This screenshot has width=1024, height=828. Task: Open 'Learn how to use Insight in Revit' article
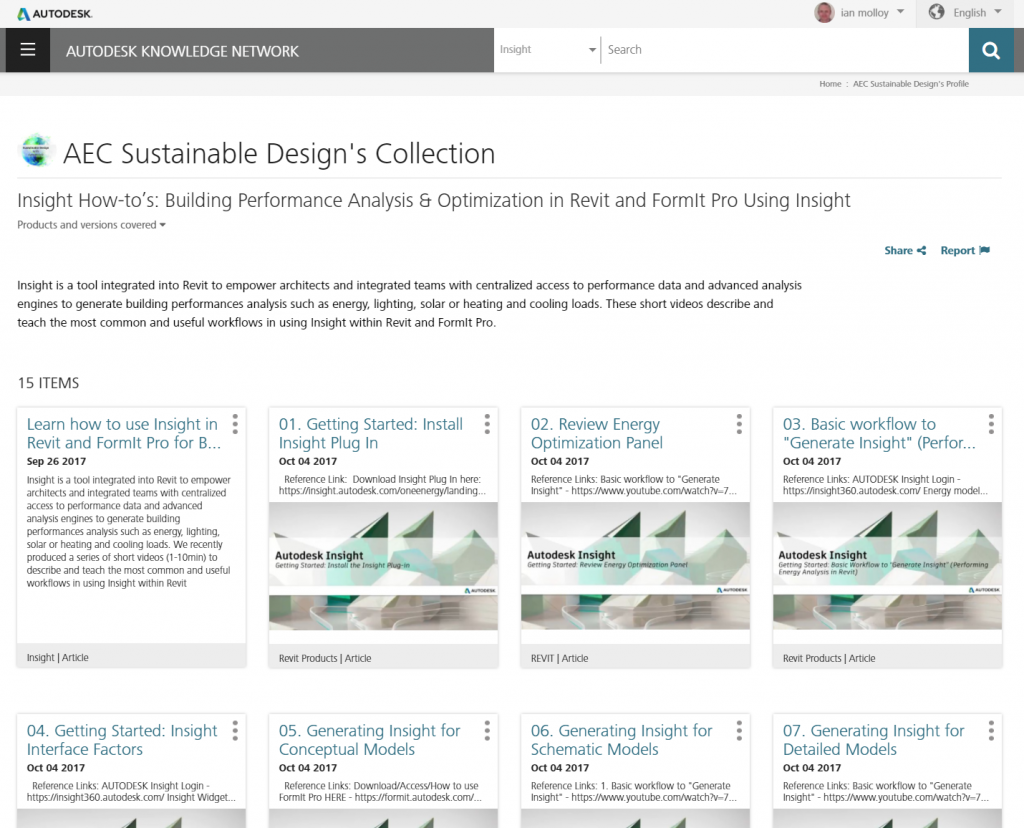pyautogui.click(x=123, y=434)
